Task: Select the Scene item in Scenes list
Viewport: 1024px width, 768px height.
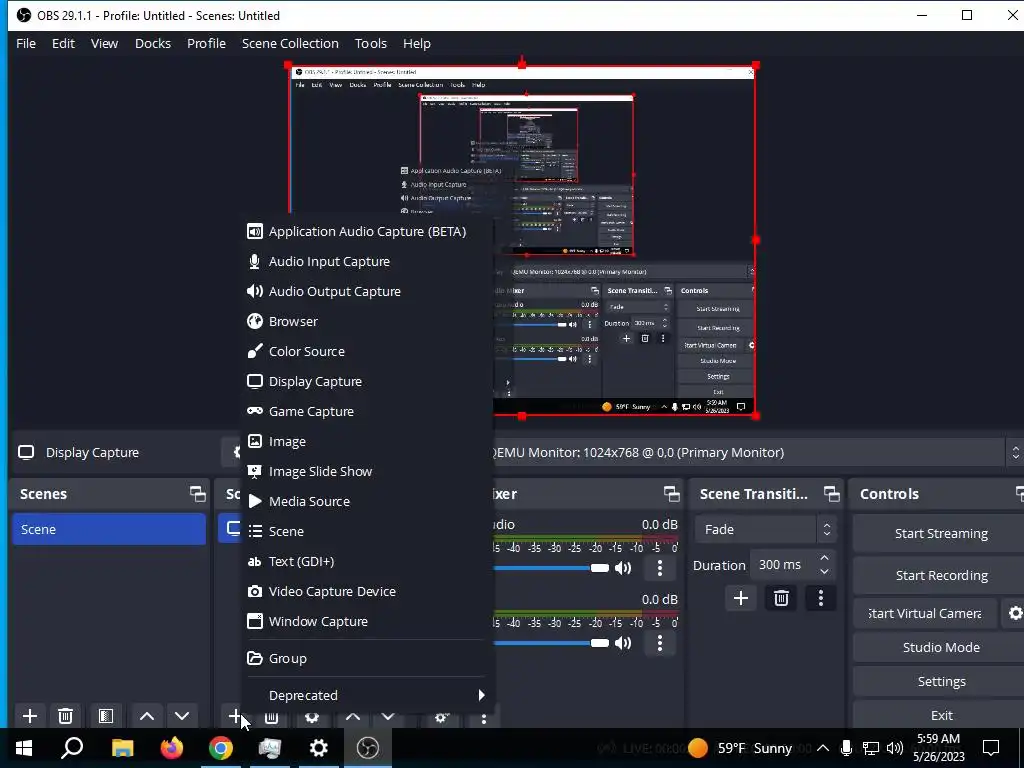Action: coord(109,530)
